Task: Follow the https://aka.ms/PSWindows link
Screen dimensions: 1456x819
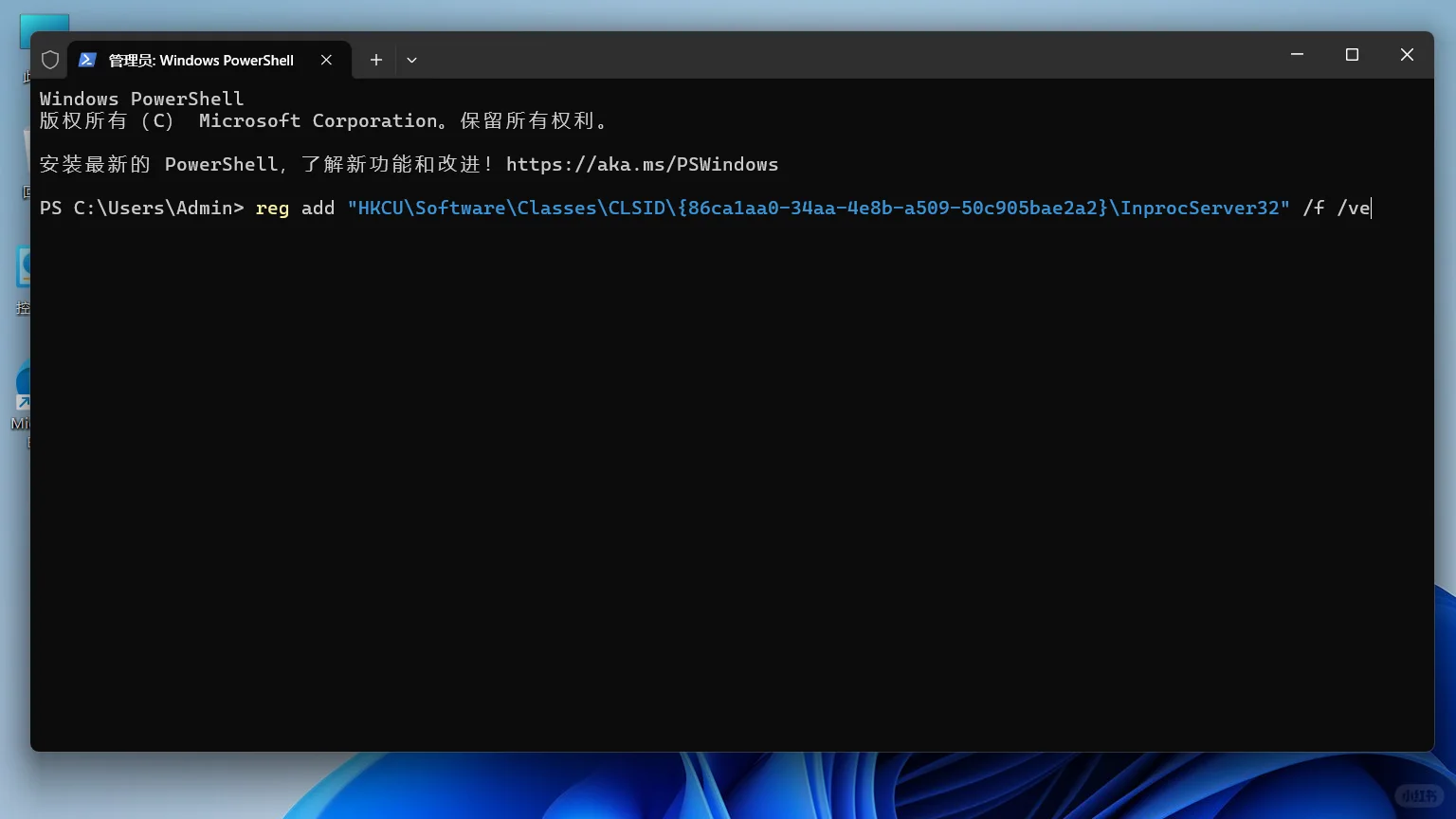Action: pyautogui.click(x=642, y=163)
